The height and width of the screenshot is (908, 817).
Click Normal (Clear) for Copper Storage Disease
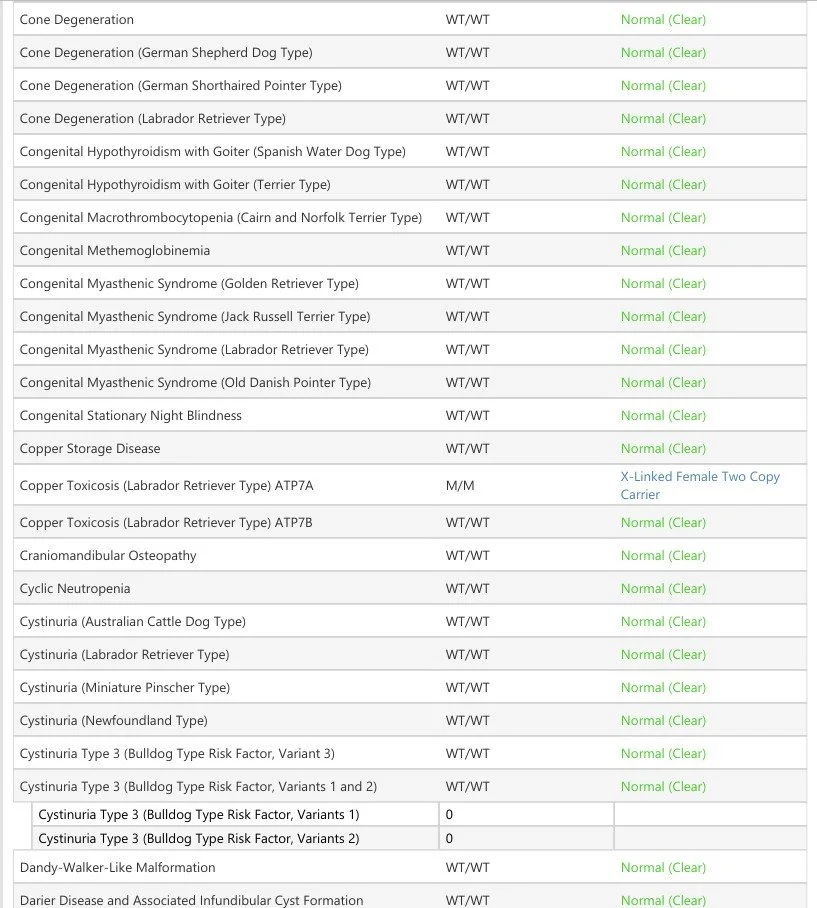[663, 449]
